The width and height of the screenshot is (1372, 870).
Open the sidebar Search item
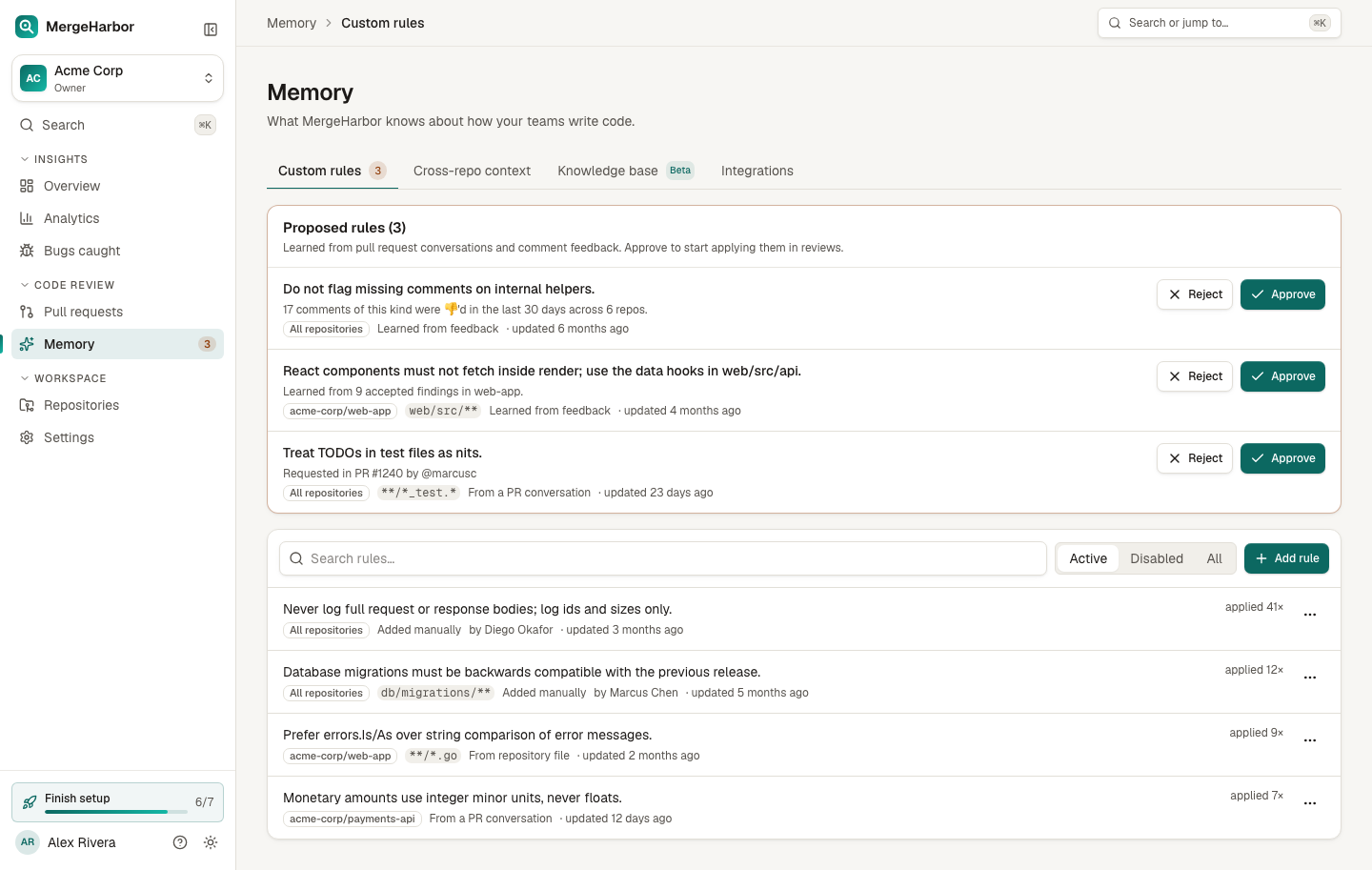pyautogui.click(x=117, y=125)
